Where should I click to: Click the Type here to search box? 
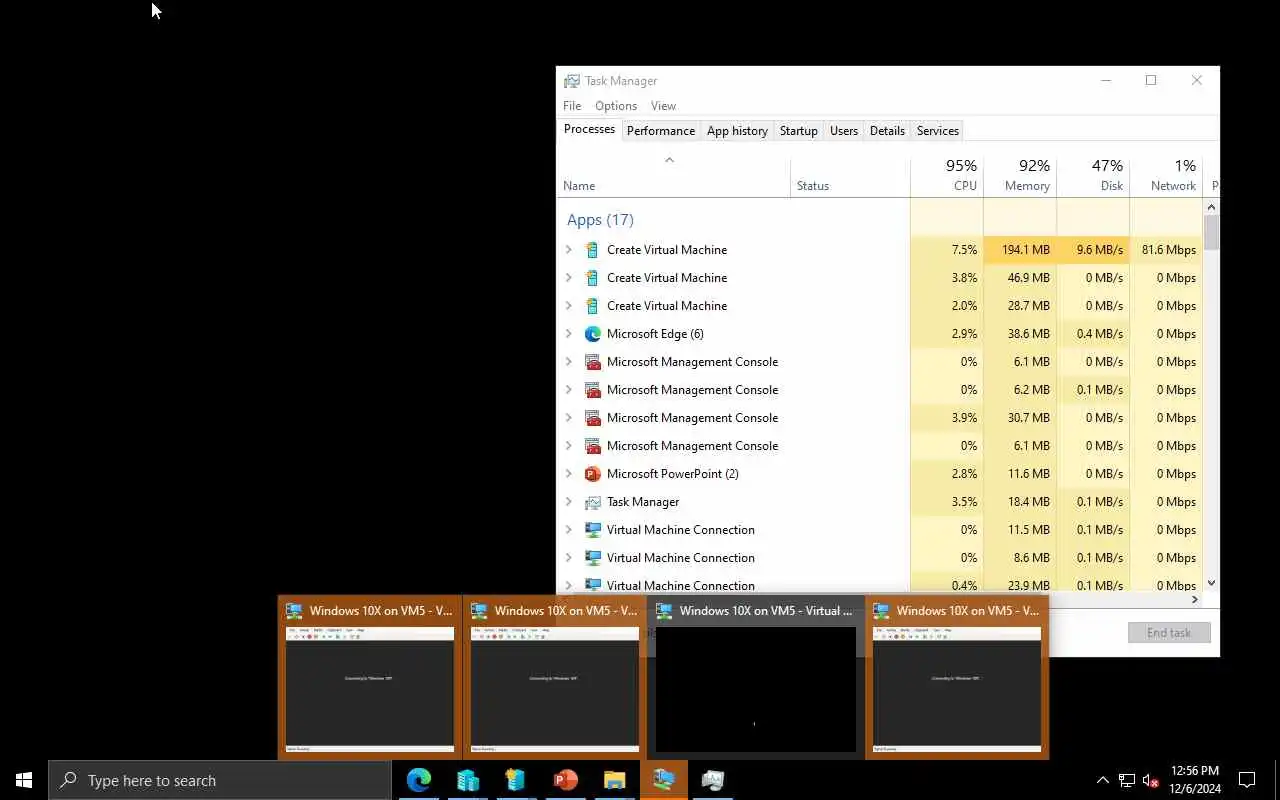point(220,780)
